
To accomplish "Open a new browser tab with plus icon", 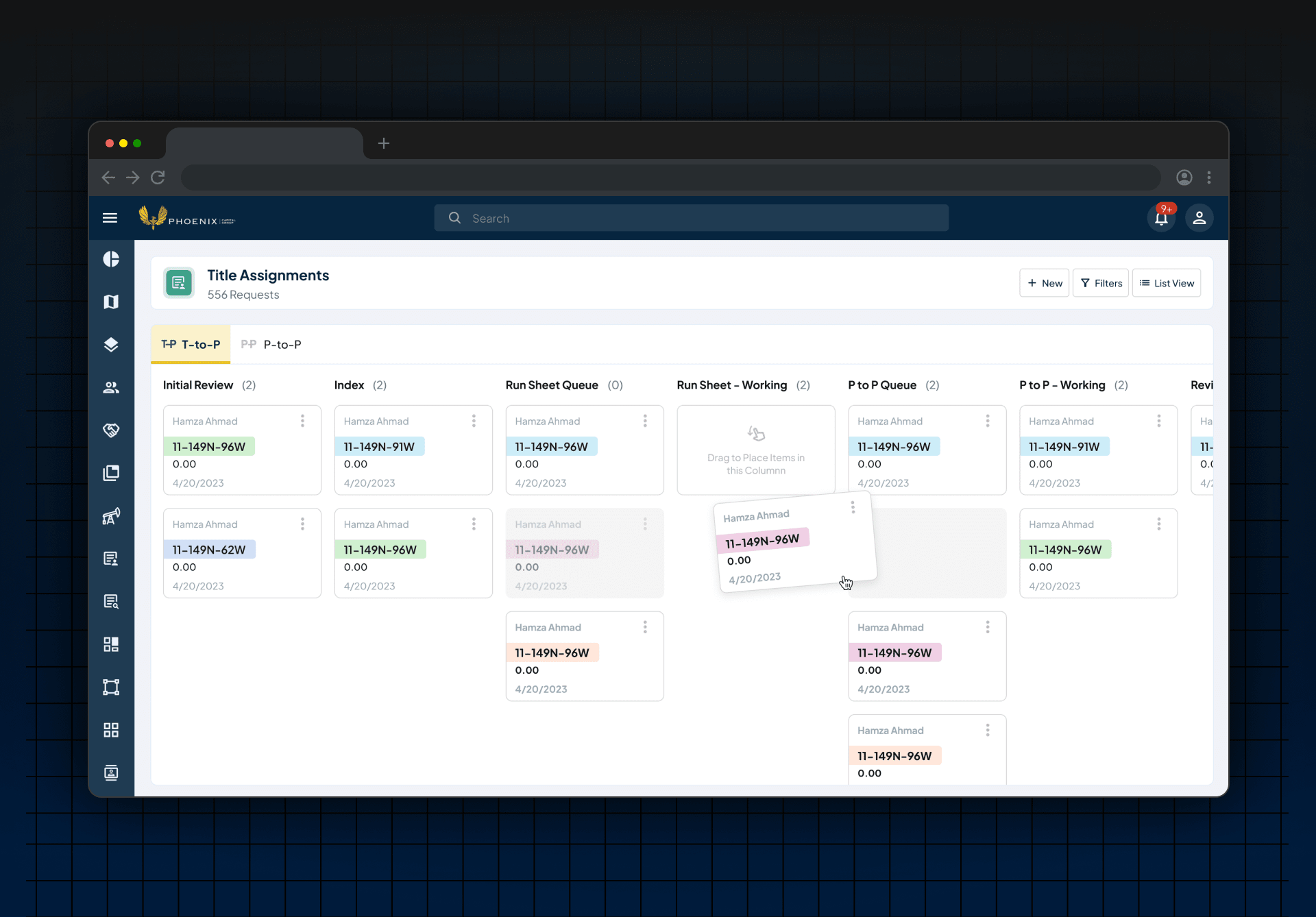I will pos(384,143).
